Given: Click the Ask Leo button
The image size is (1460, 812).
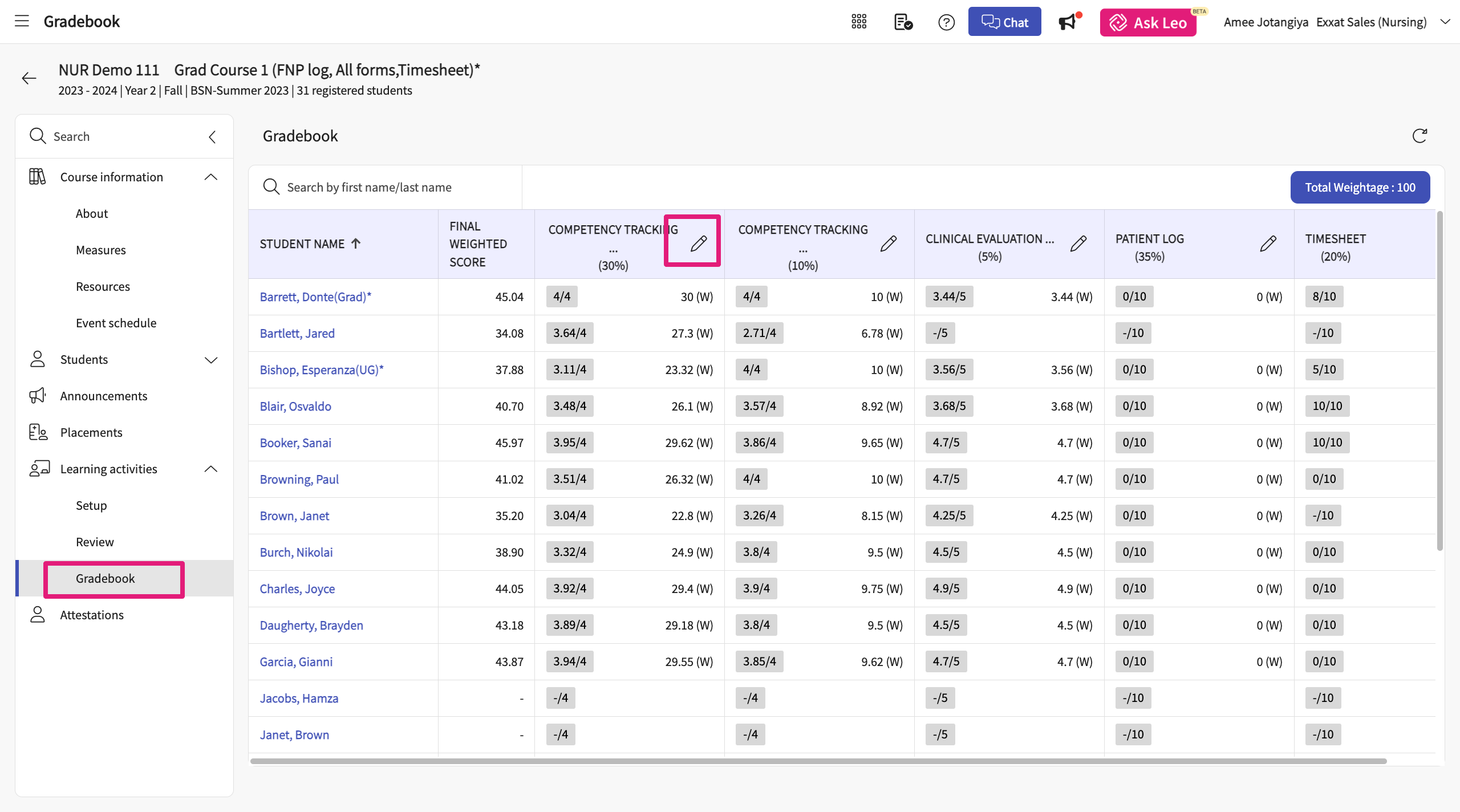Looking at the screenshot, I should (1148, 23).
